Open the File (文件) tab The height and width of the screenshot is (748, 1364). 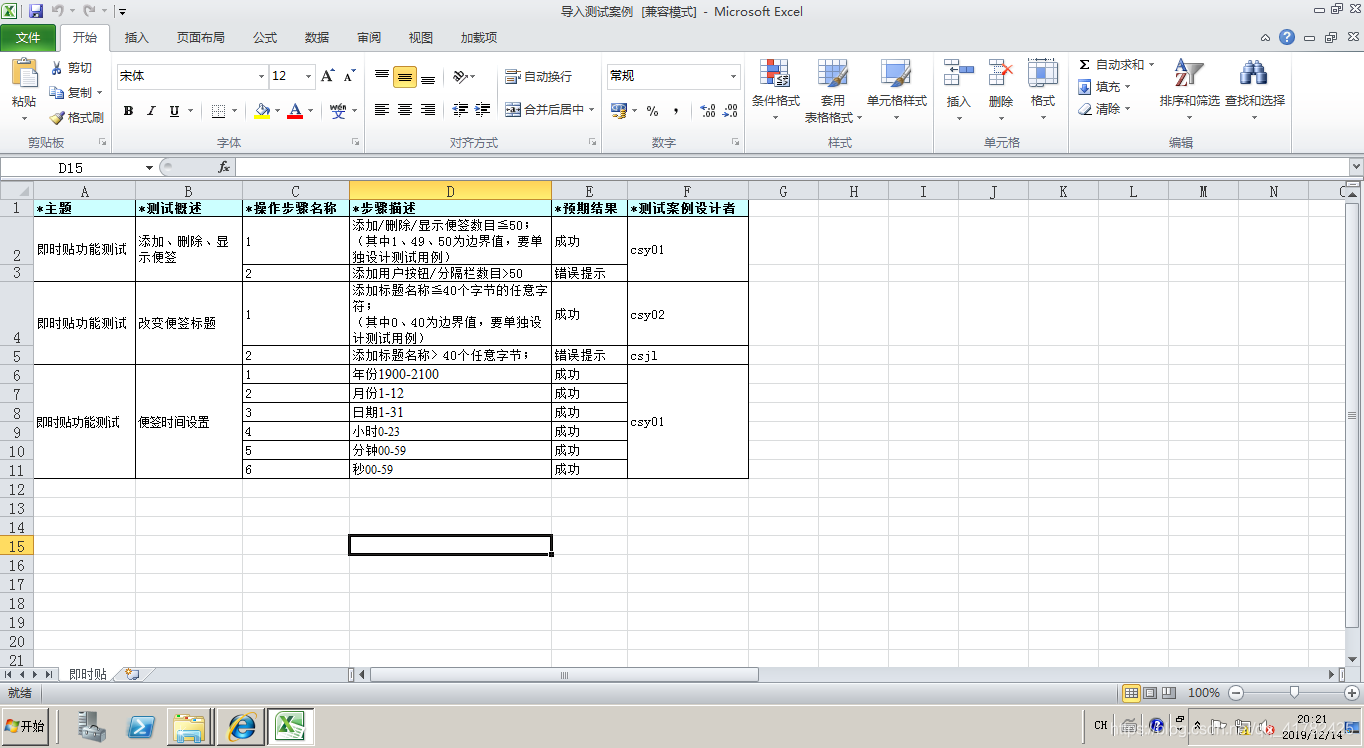[28, 38]
